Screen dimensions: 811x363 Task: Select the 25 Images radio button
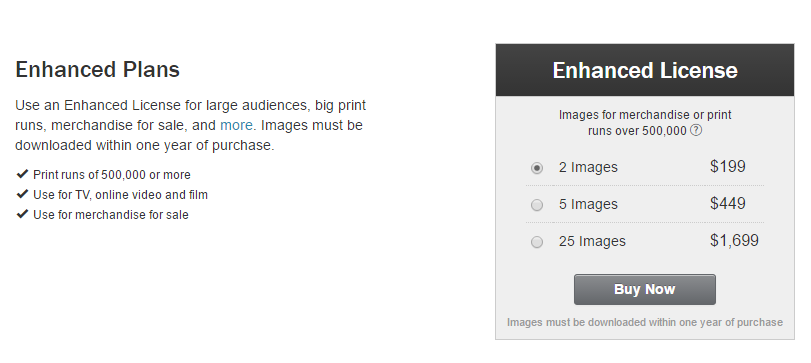point(537,242)
